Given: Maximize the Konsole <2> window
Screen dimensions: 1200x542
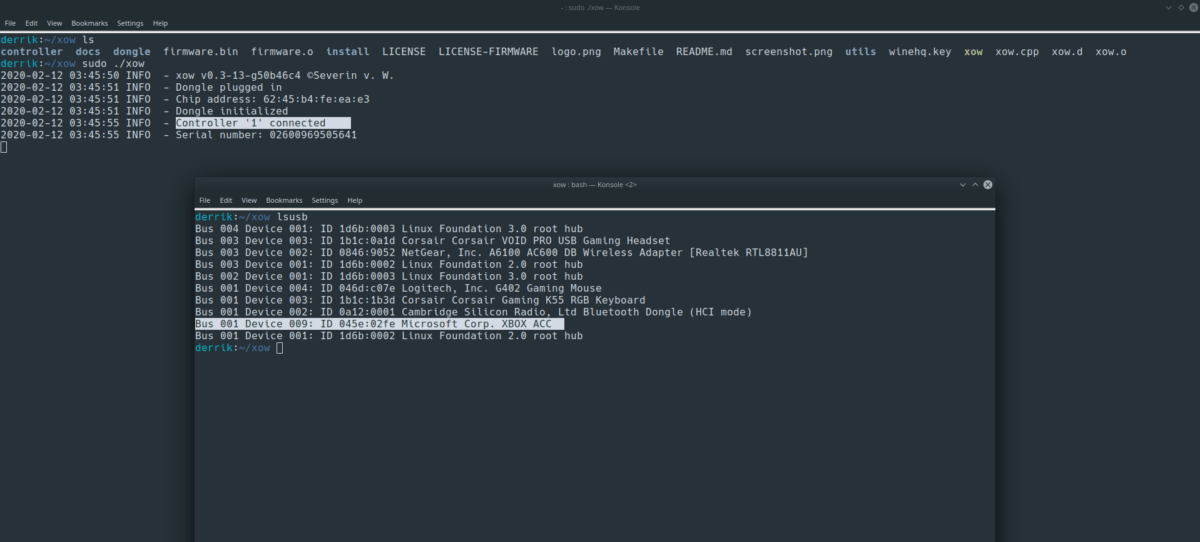Looking at the screenshot, I should click(975, 185).
